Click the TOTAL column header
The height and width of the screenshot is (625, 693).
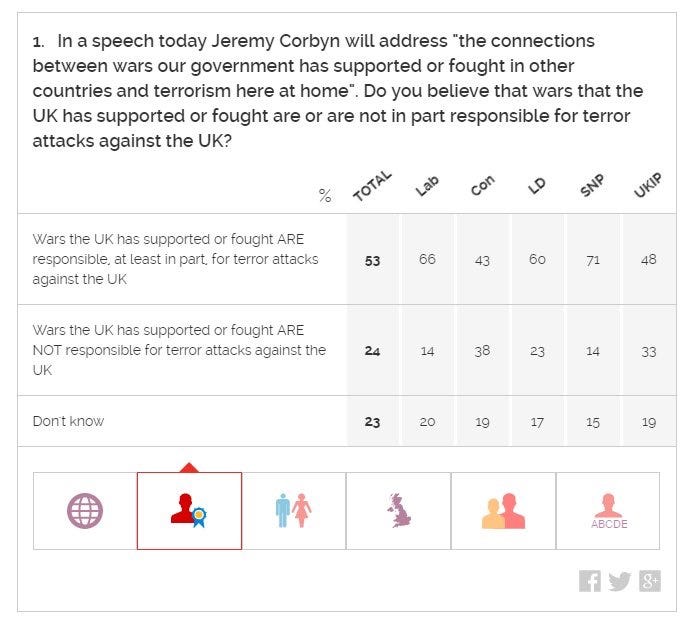[372, 186]
